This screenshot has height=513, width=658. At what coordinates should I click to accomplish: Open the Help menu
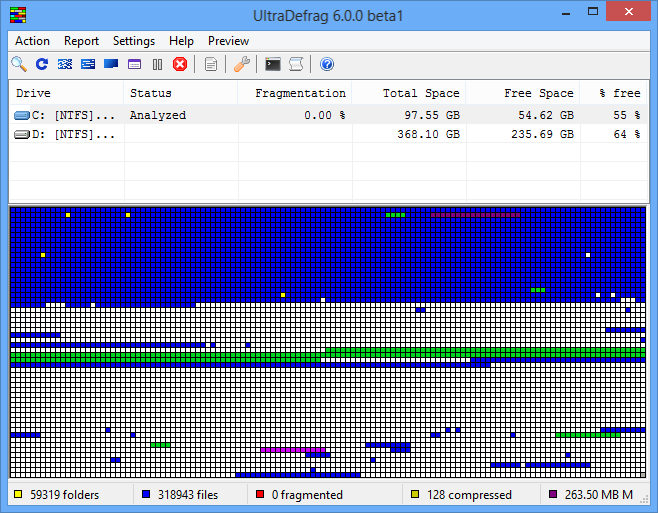[x=181, y=41]
